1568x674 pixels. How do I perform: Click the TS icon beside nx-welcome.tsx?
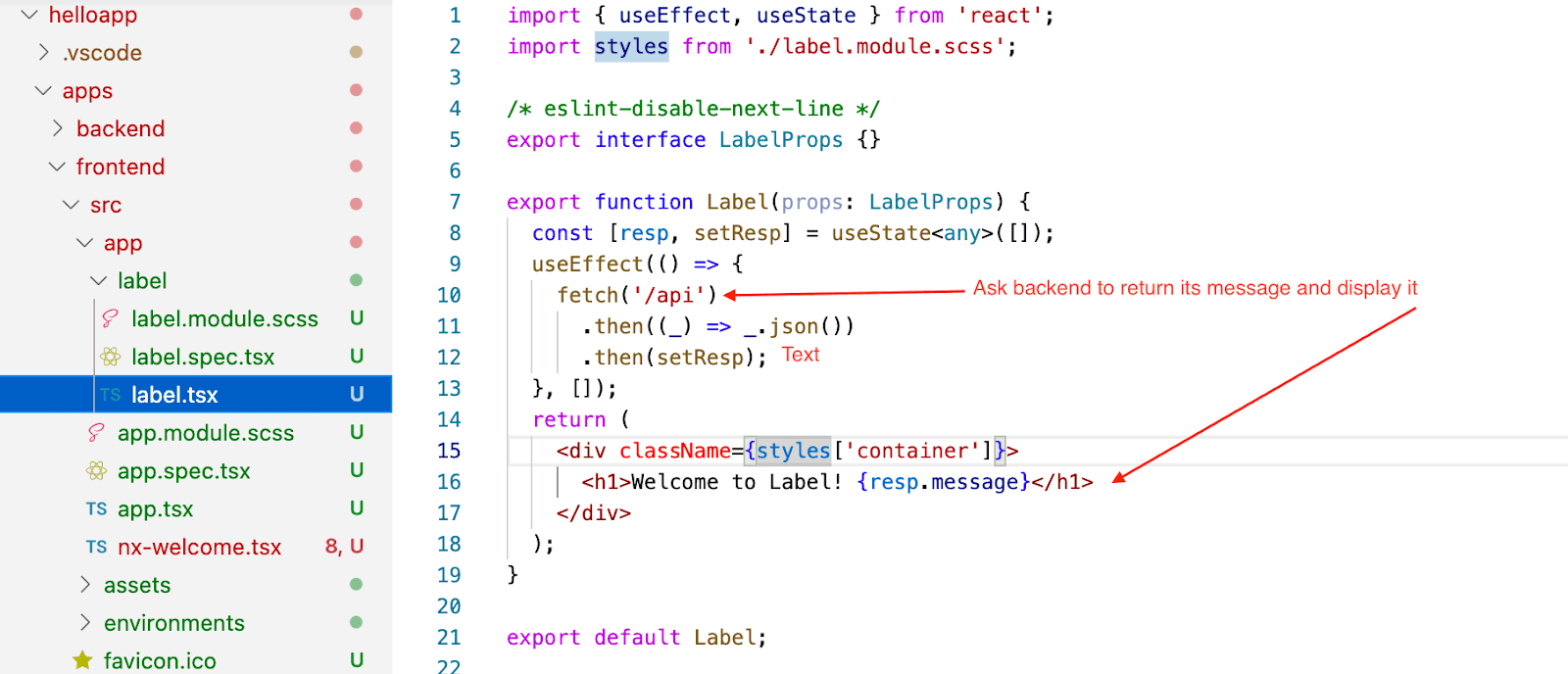coord(96,548)
